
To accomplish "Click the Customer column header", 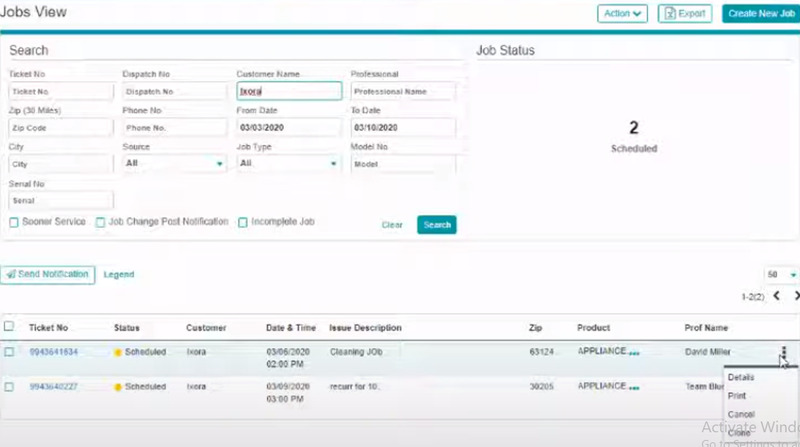I will (x=206, y=328).
